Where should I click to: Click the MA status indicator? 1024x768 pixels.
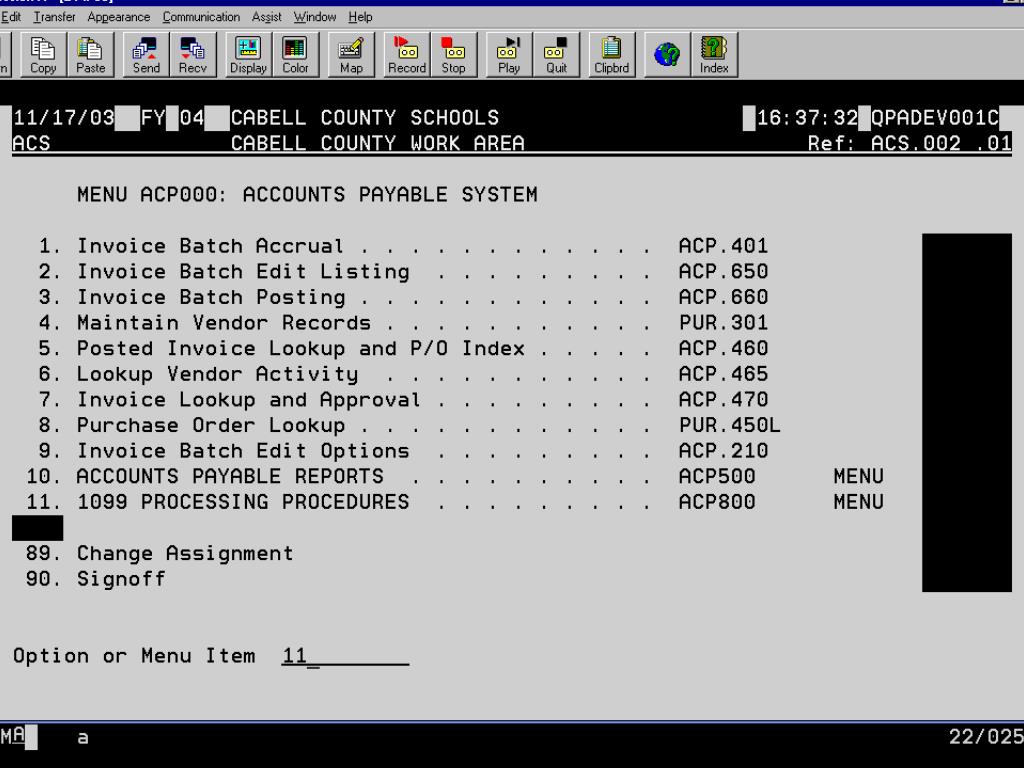pos(13,737)
